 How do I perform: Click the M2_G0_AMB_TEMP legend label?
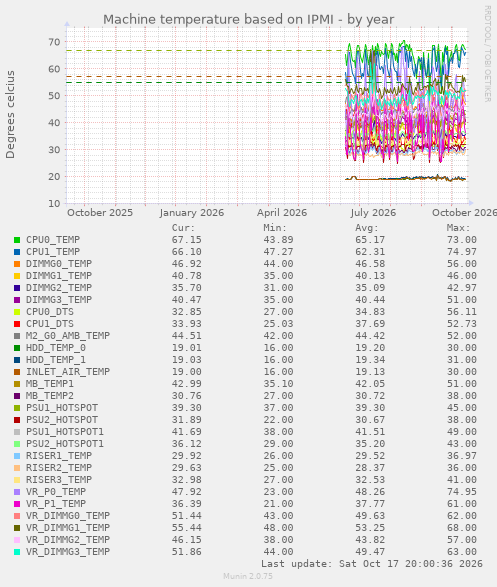[68, 336]
